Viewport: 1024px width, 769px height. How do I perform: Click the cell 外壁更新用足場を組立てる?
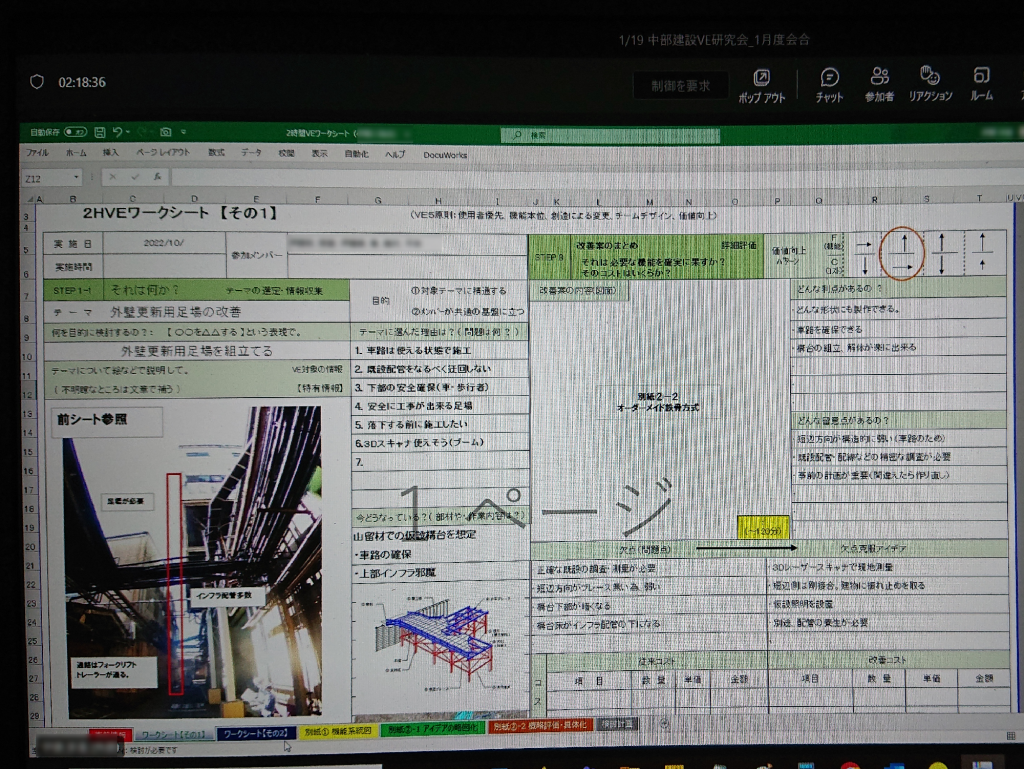(x=197, y=351)
